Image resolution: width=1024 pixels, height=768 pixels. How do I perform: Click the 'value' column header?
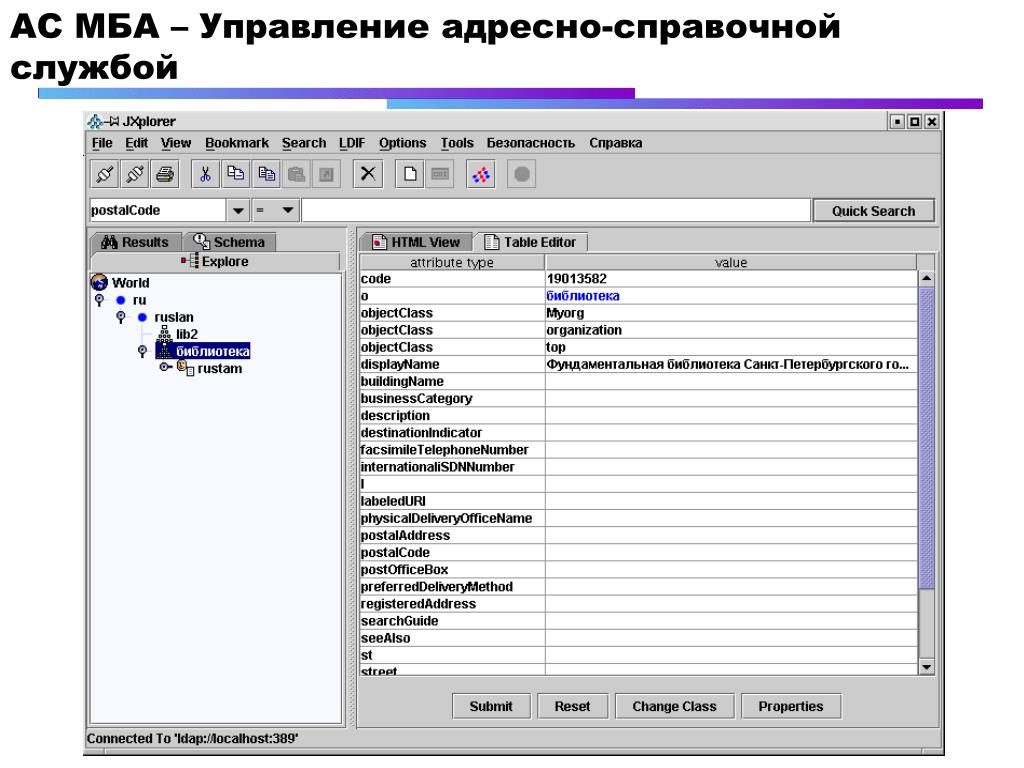coord(731,262)
